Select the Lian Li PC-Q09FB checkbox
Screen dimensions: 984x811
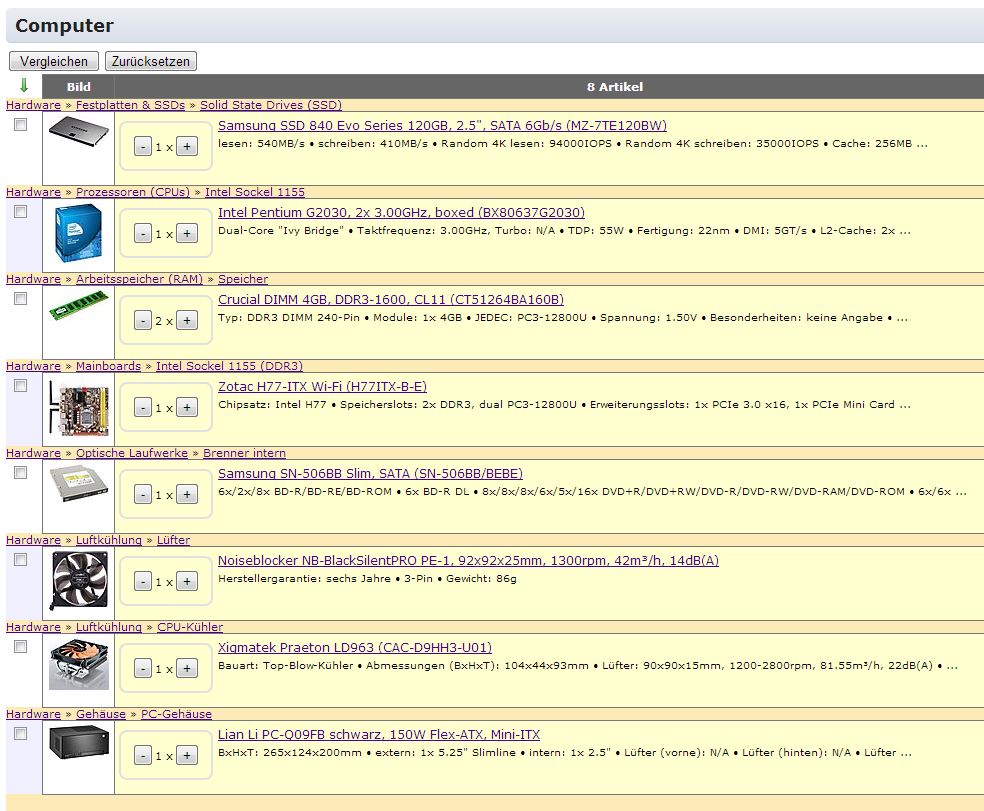(21, 734)
